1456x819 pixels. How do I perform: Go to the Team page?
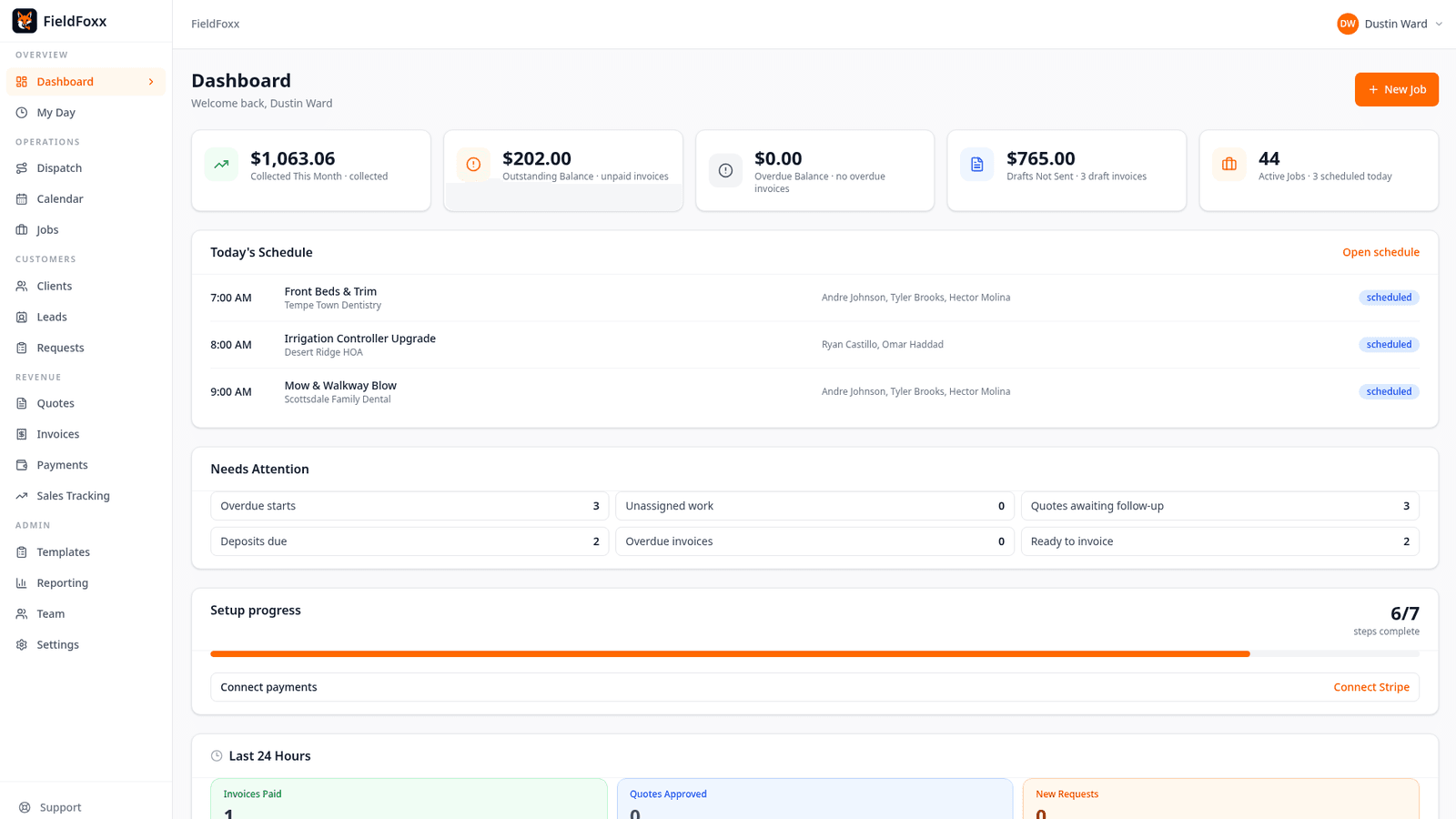[x=86, y=614]
